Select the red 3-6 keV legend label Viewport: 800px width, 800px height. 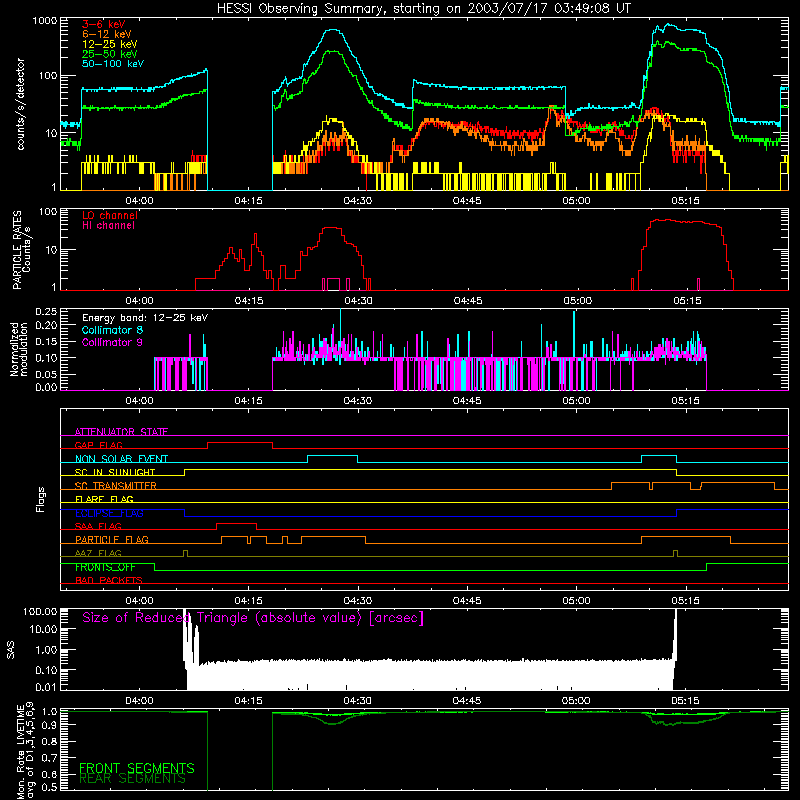pyautogui.click(x=104, y=24)
